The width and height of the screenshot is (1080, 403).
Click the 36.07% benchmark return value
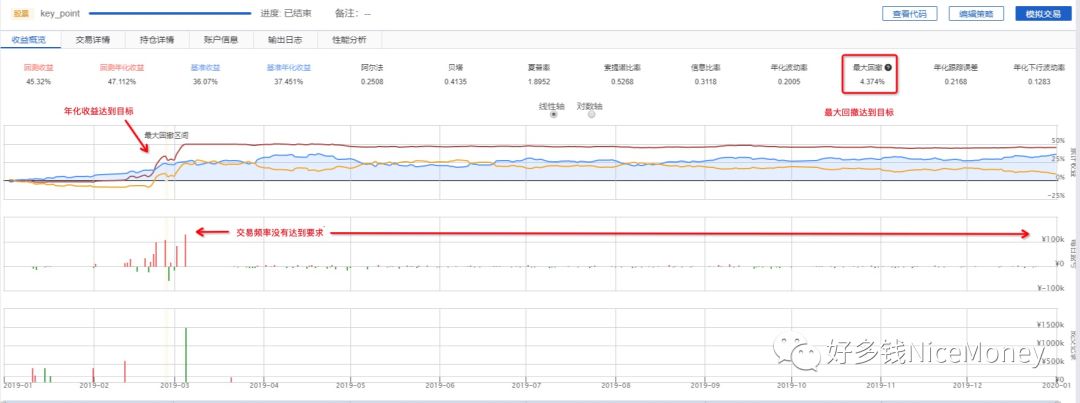(205, 81)
